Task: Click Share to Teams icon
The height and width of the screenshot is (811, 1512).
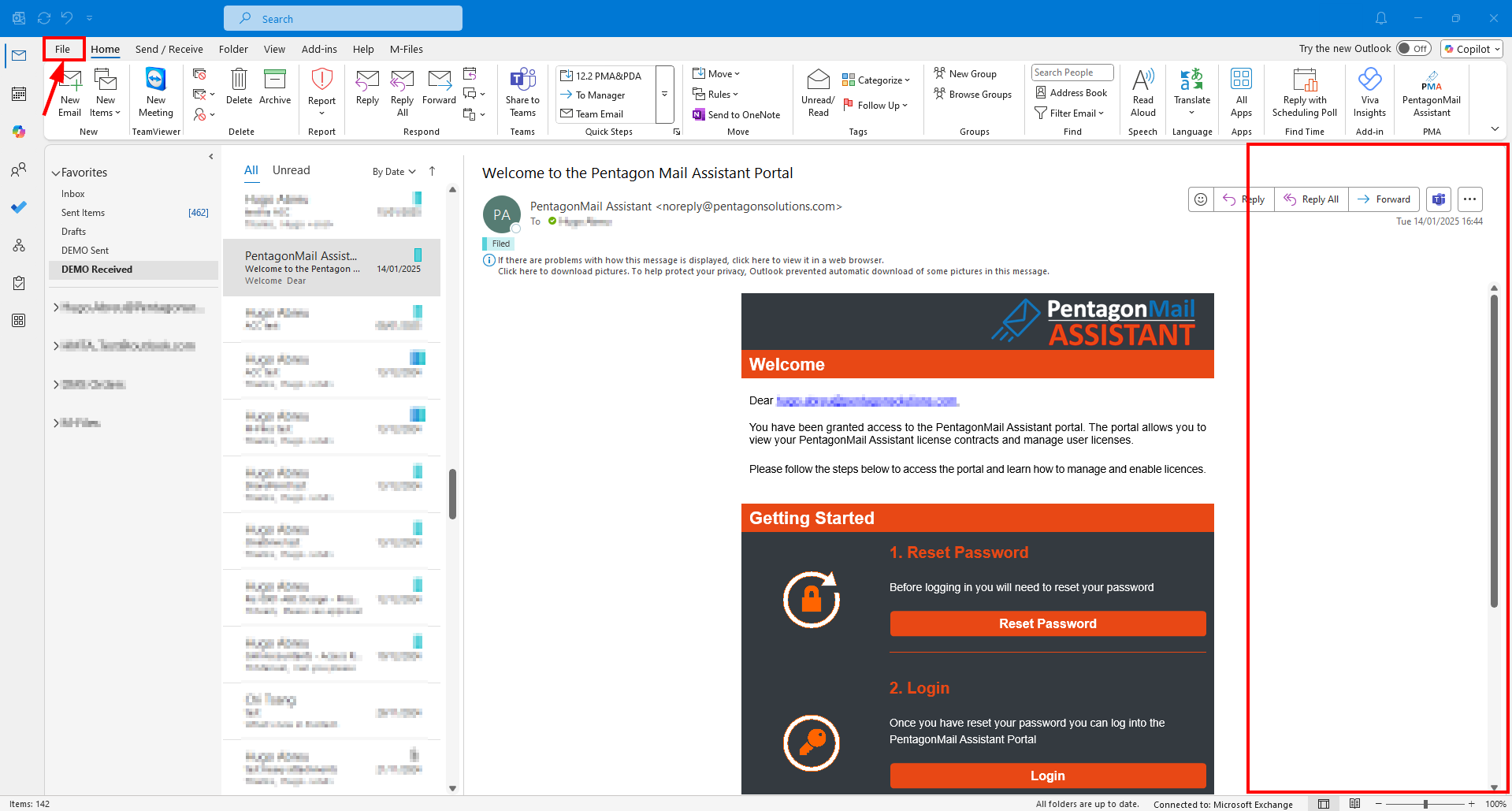Action: coord(522,91)
